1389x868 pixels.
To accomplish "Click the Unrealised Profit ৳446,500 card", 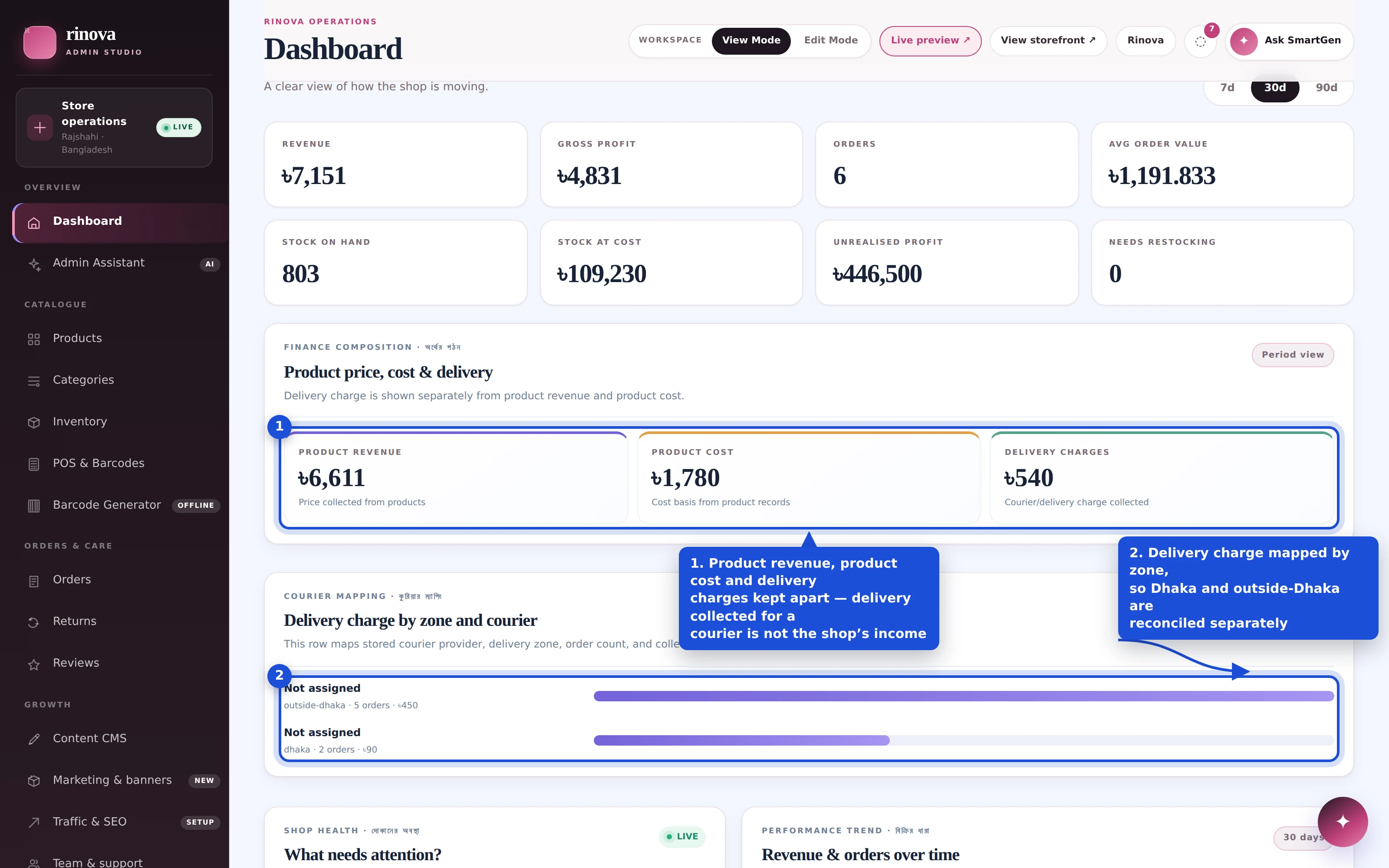I will pyautogui.click(x=946, y=263).
